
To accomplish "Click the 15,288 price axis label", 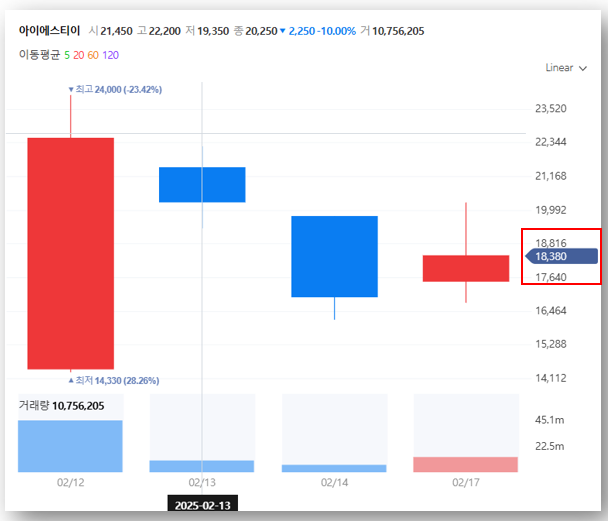I will point(551,344).
